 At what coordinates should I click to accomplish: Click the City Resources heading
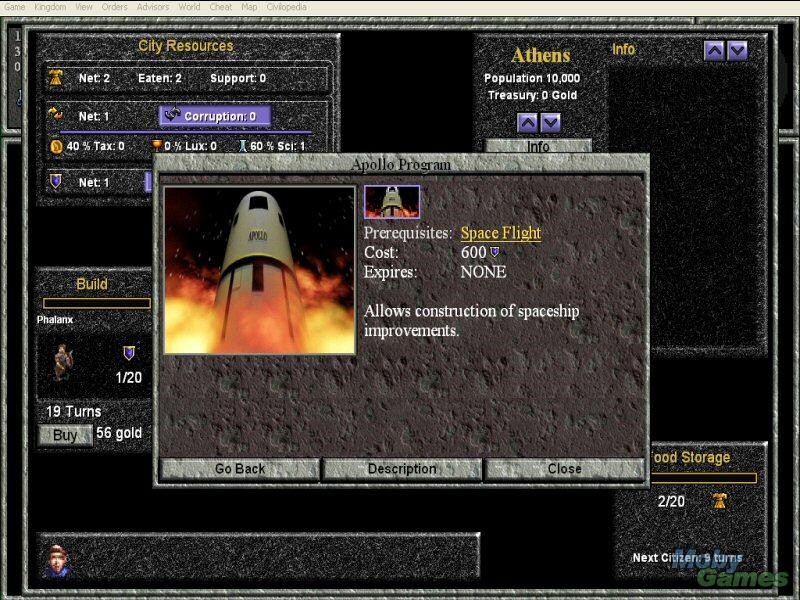tap(186, 46)
